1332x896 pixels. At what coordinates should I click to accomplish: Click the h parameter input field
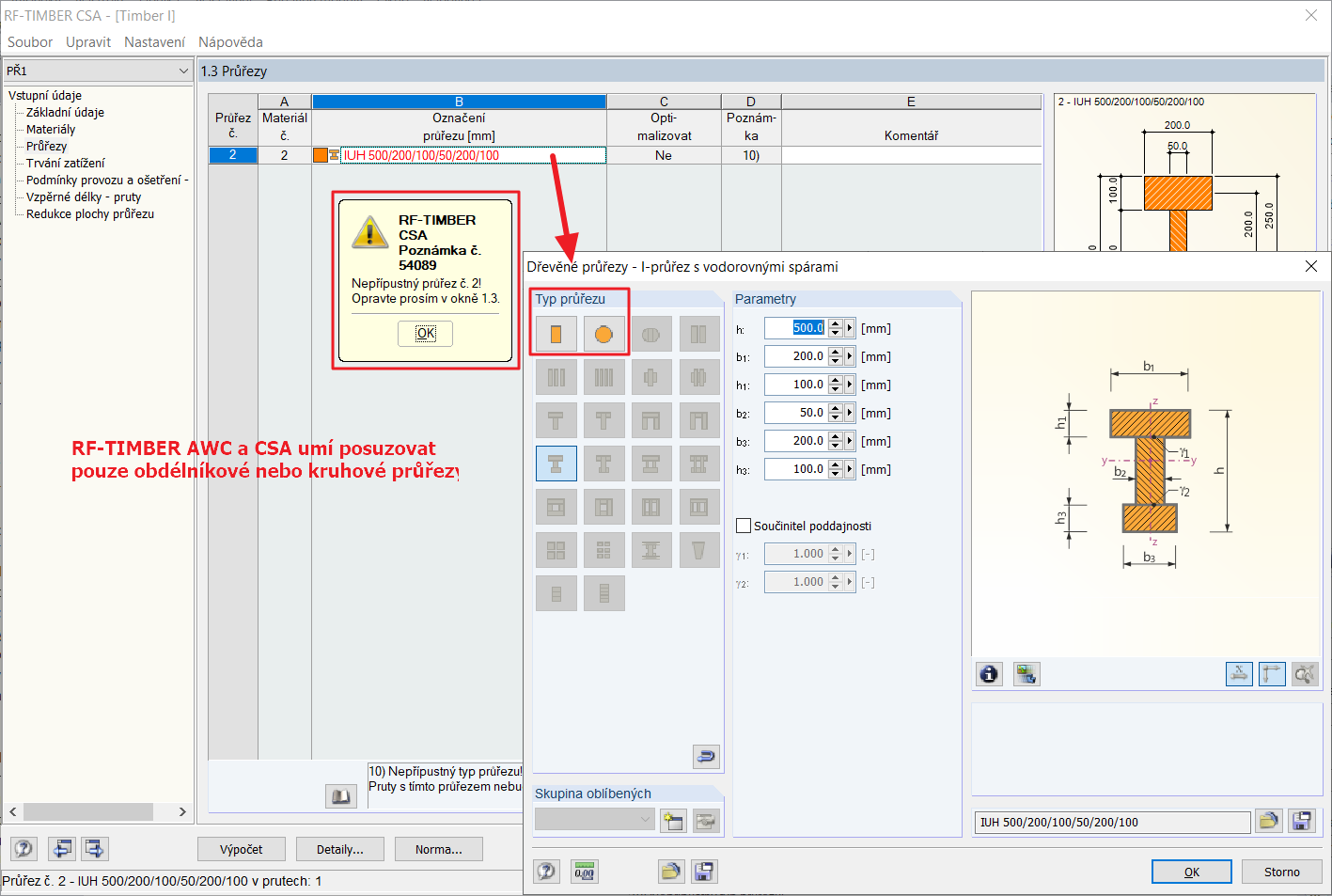(795, 328)
